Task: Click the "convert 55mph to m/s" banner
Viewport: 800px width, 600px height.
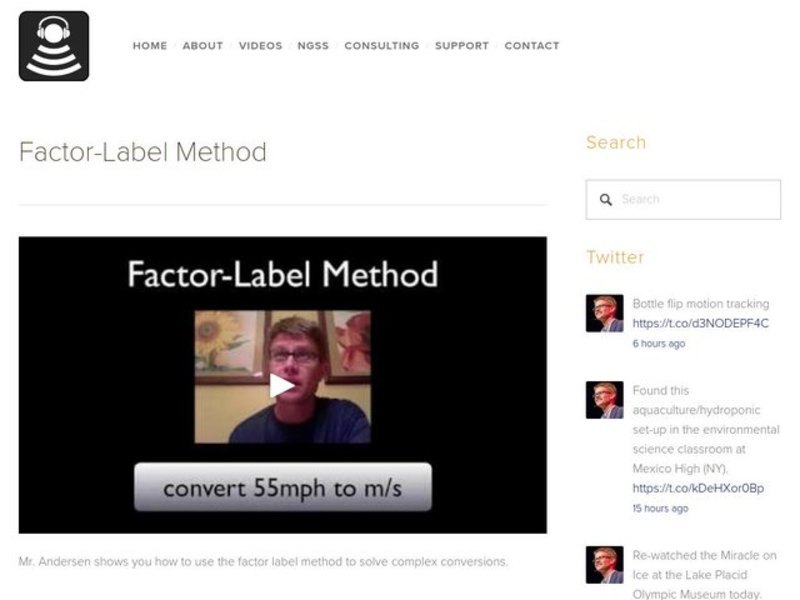Action: click(x=283, y=488)
